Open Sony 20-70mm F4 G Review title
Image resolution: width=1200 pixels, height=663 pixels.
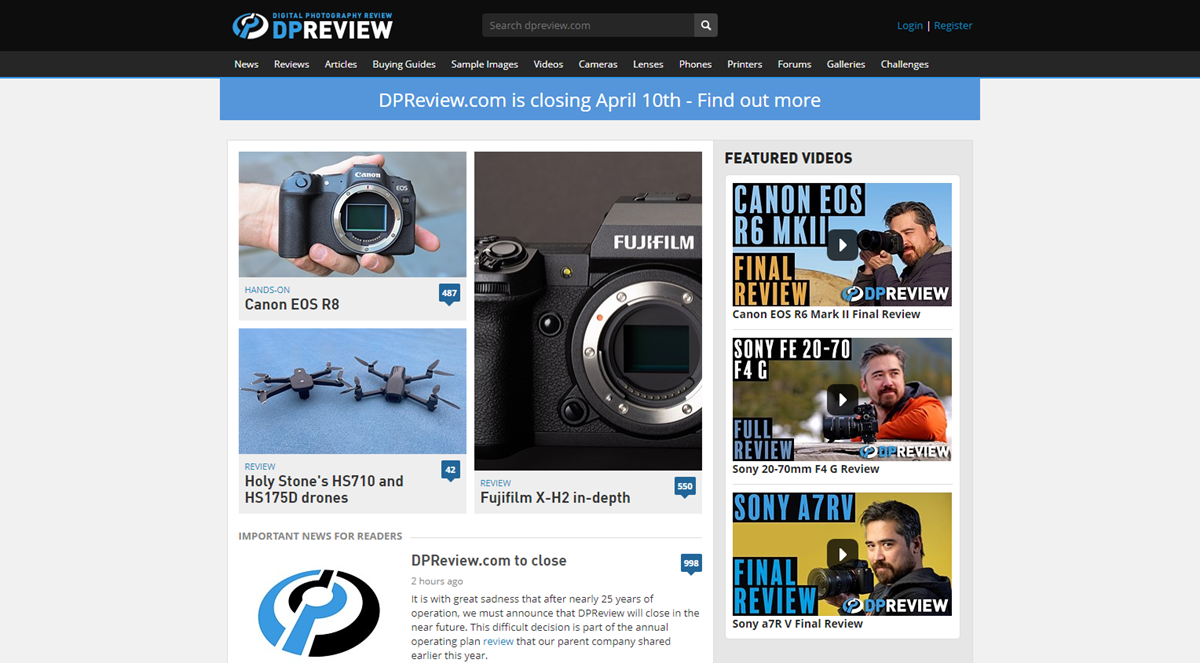[806, 469]
